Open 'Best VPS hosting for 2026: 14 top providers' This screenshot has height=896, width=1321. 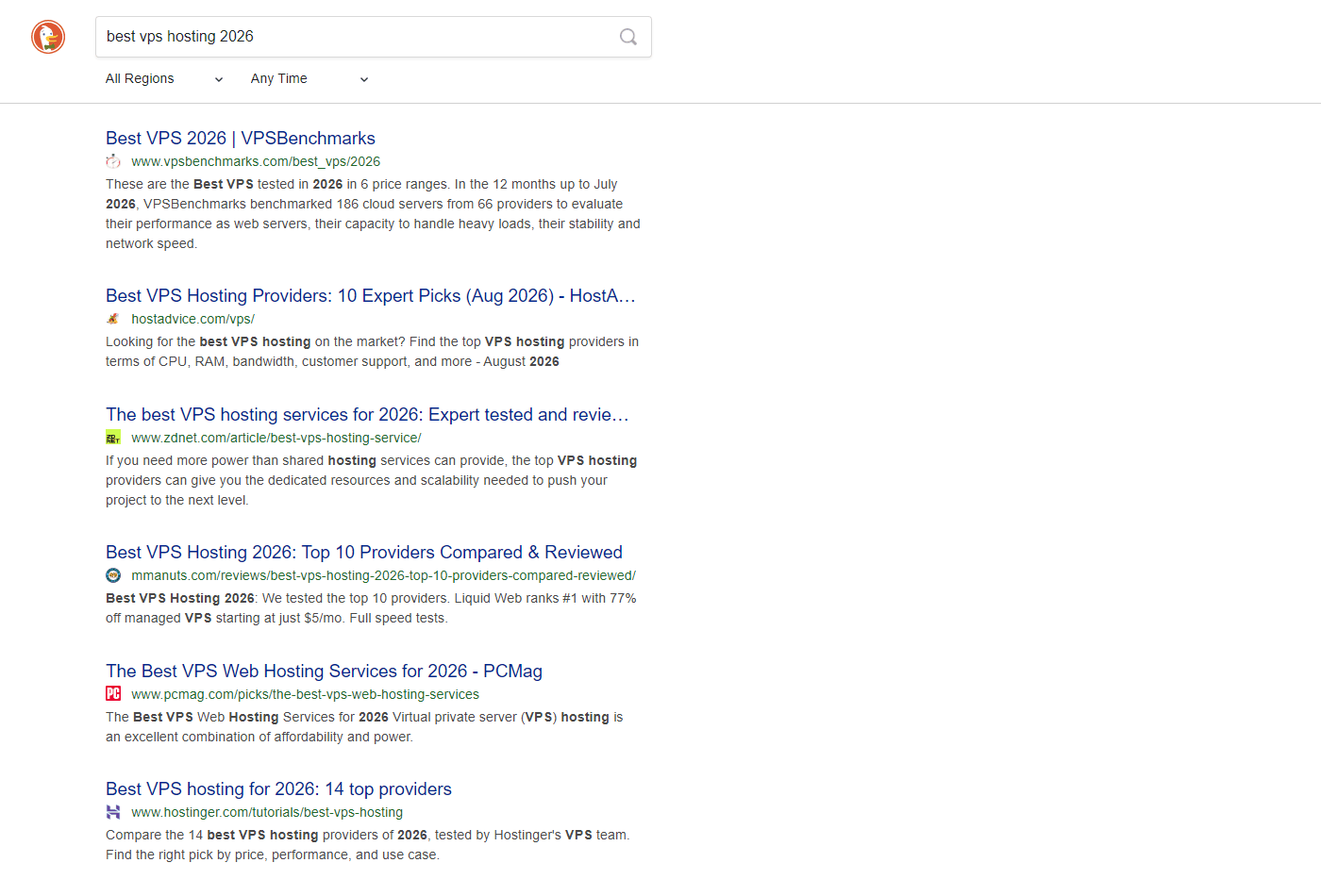coord(278,789)
